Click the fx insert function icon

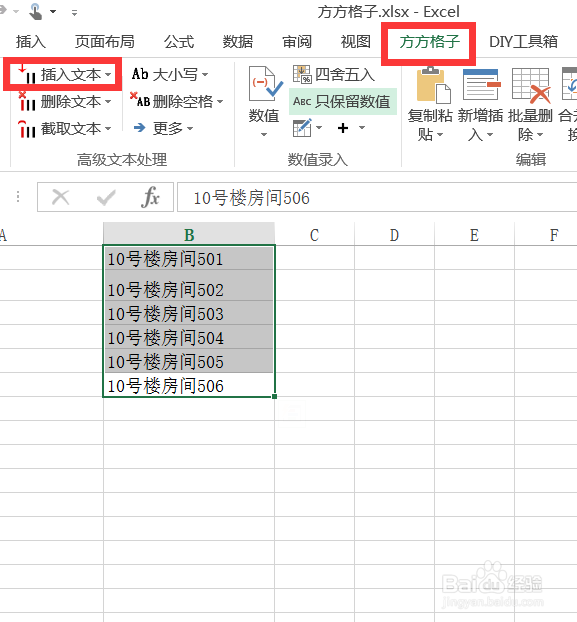pos(150,197)
